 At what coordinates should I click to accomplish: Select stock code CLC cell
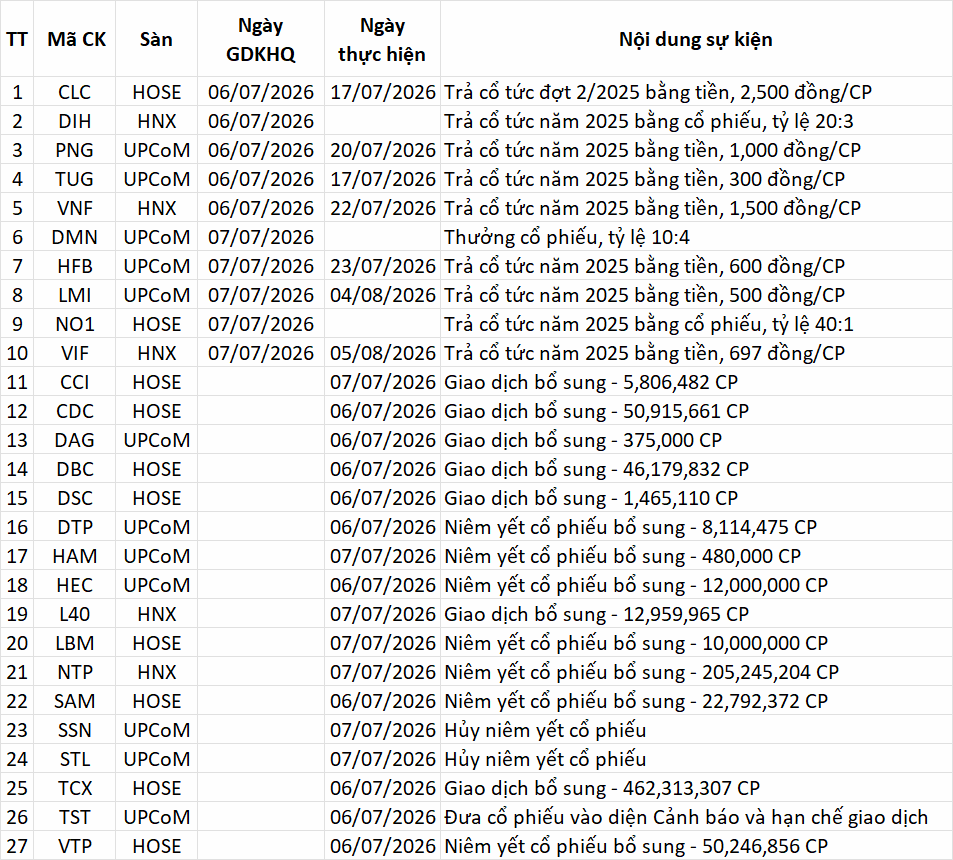click(75, 92)
